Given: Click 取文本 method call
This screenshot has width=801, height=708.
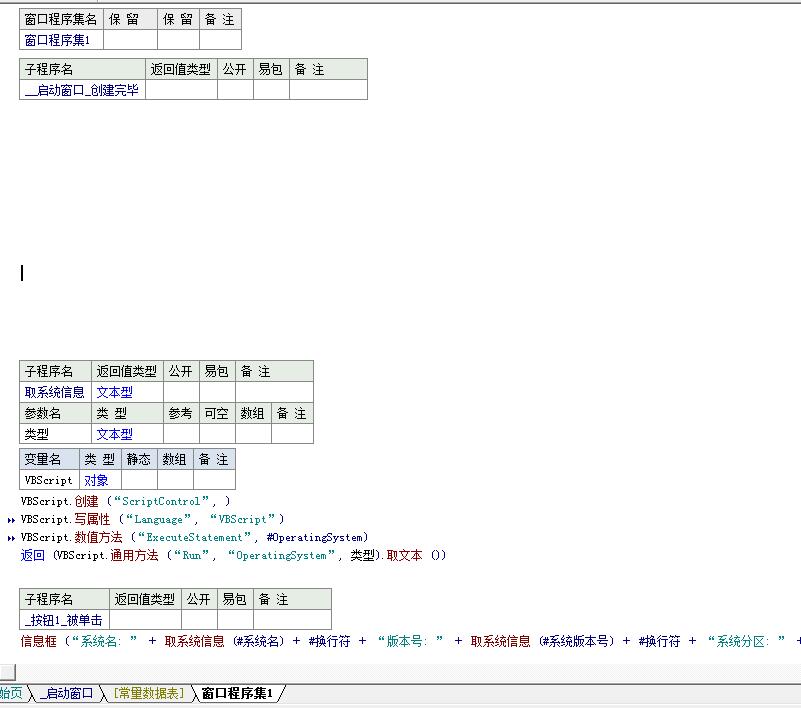Looking at the screenshot, I should [404, 555].
